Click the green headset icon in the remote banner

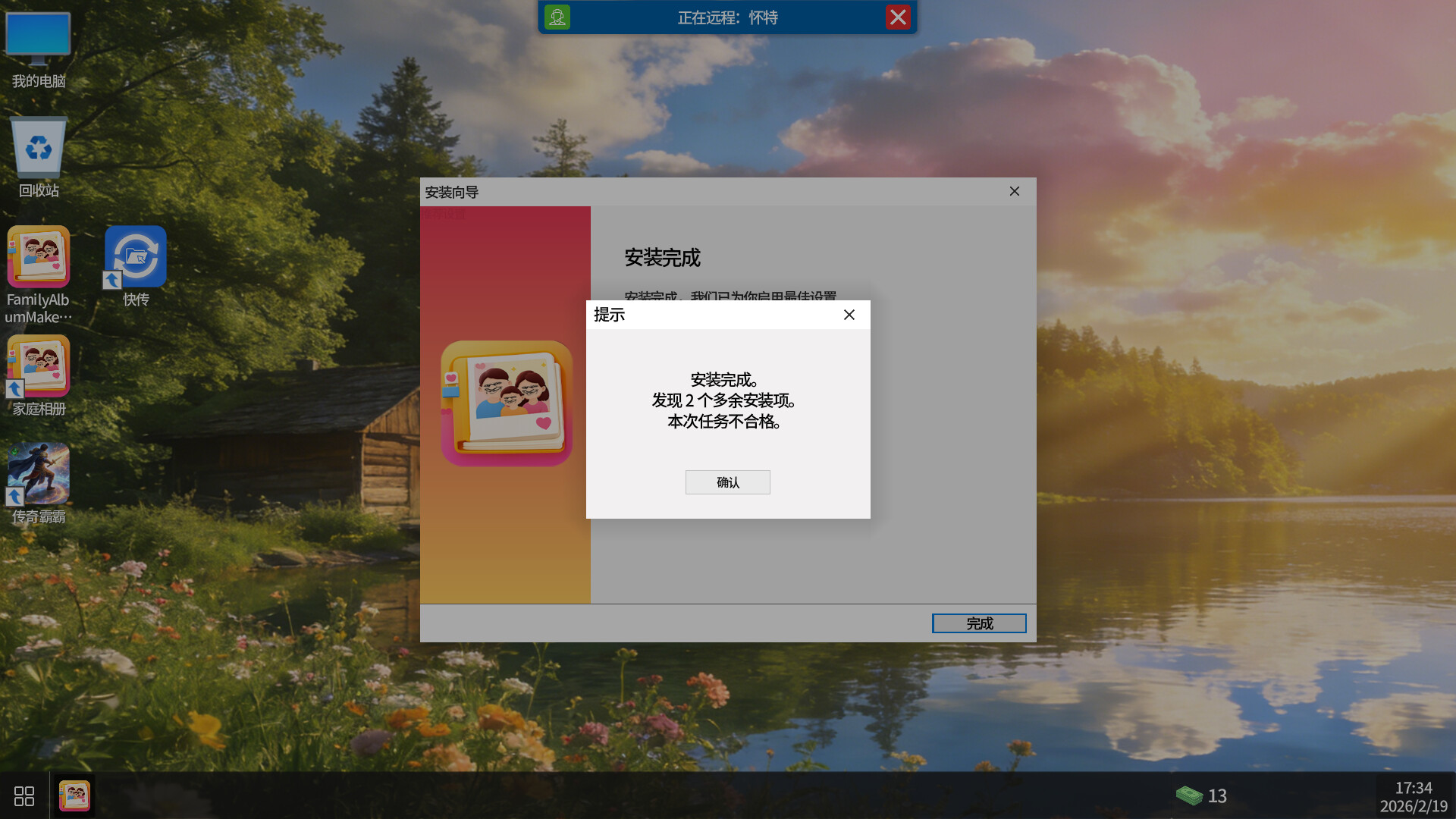[557, 17]
